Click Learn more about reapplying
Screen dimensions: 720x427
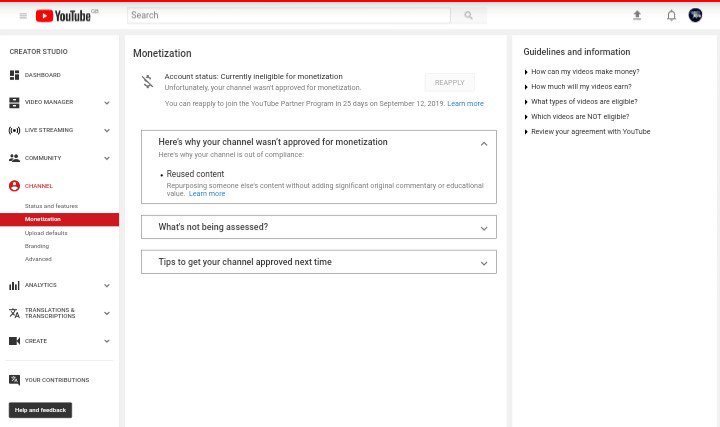click(x=465, y=104)
